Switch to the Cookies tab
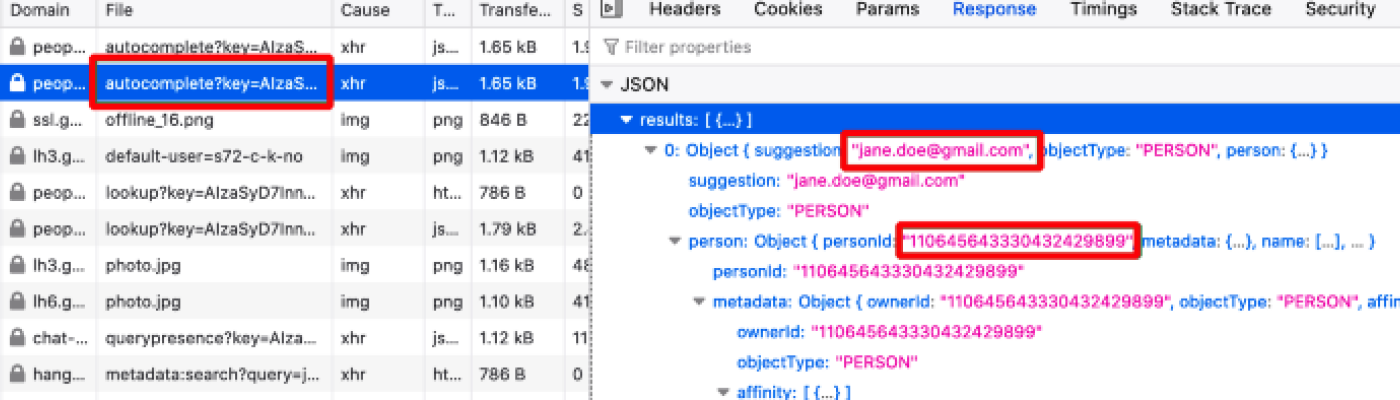Image resolution: width=1400 pixels, height=400 pixels. click(x=788, y=10)
